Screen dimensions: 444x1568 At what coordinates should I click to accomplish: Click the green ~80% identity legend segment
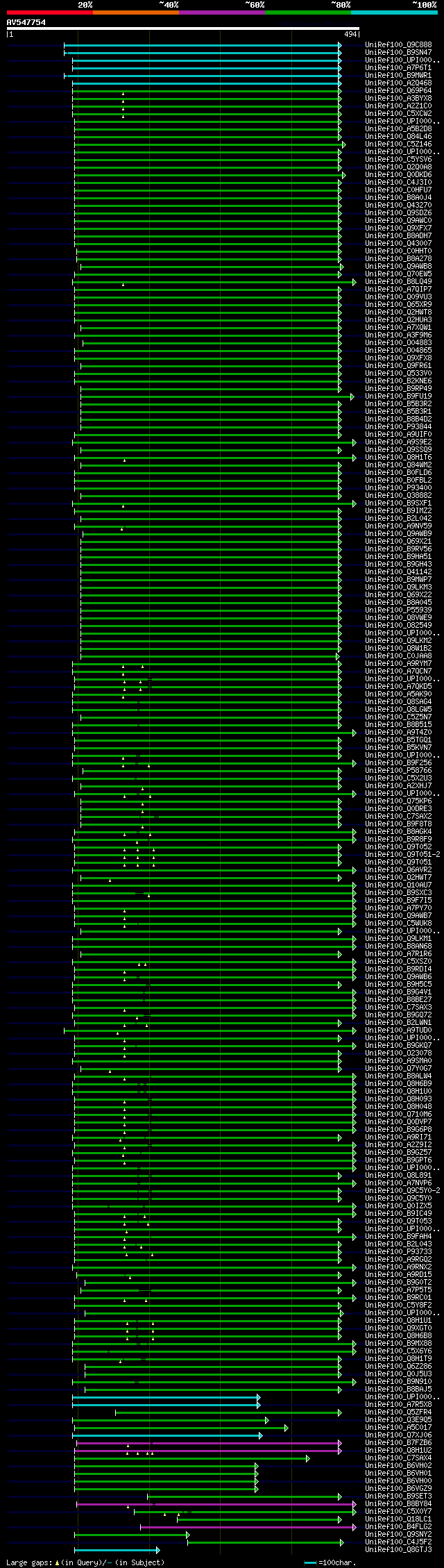pos(308,12)
